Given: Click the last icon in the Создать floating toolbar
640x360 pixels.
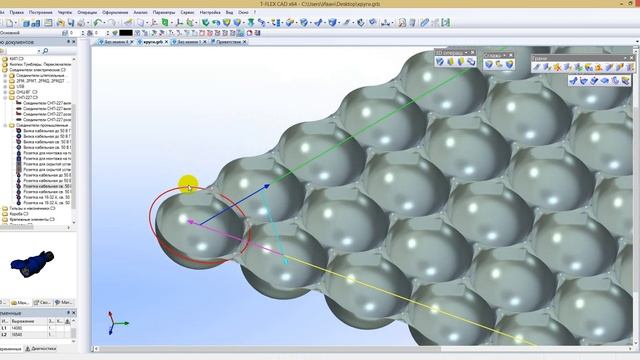Looking at the screenshot, I should [509, 64].
